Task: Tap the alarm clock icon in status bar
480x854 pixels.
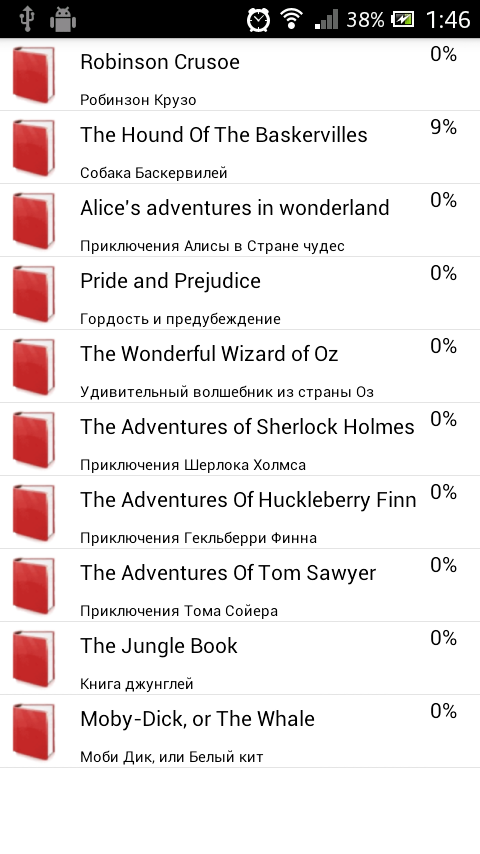Action: tap(258, 20)
